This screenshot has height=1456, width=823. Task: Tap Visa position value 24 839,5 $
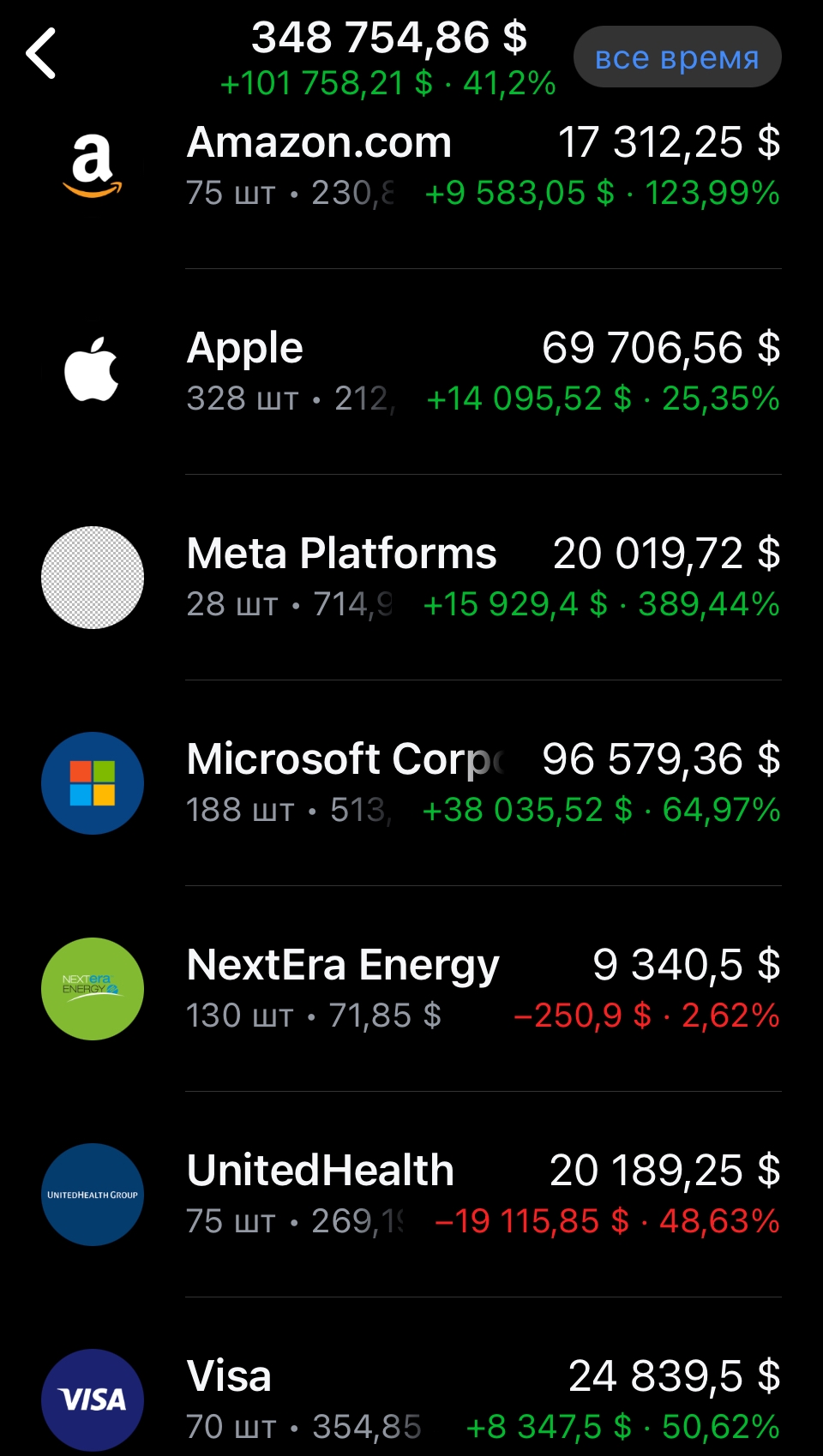pyautogui.click(x=675, y=1376)
